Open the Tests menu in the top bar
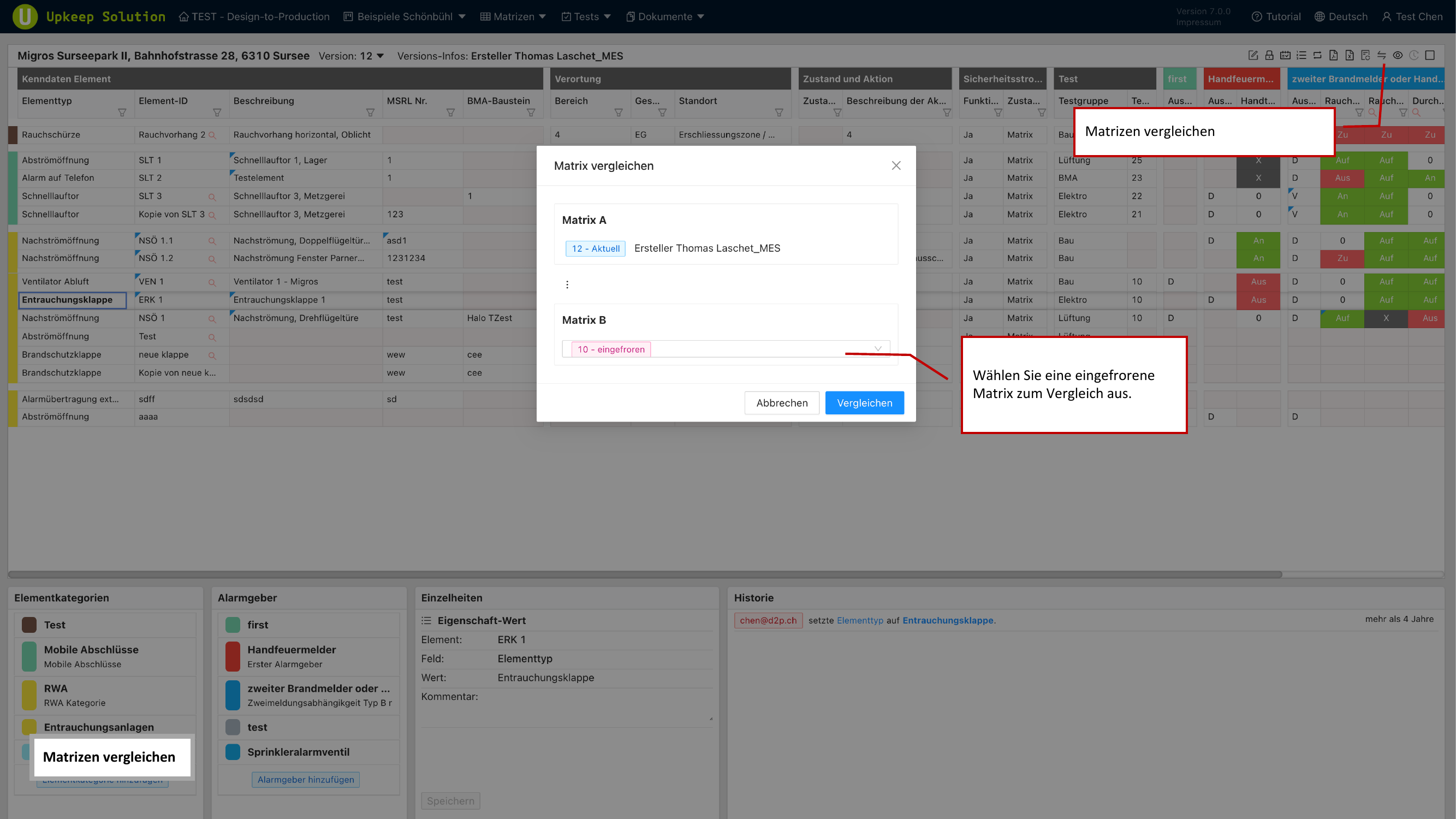Viewport: 1456px width, 819px height. click(x=586, y=16)
